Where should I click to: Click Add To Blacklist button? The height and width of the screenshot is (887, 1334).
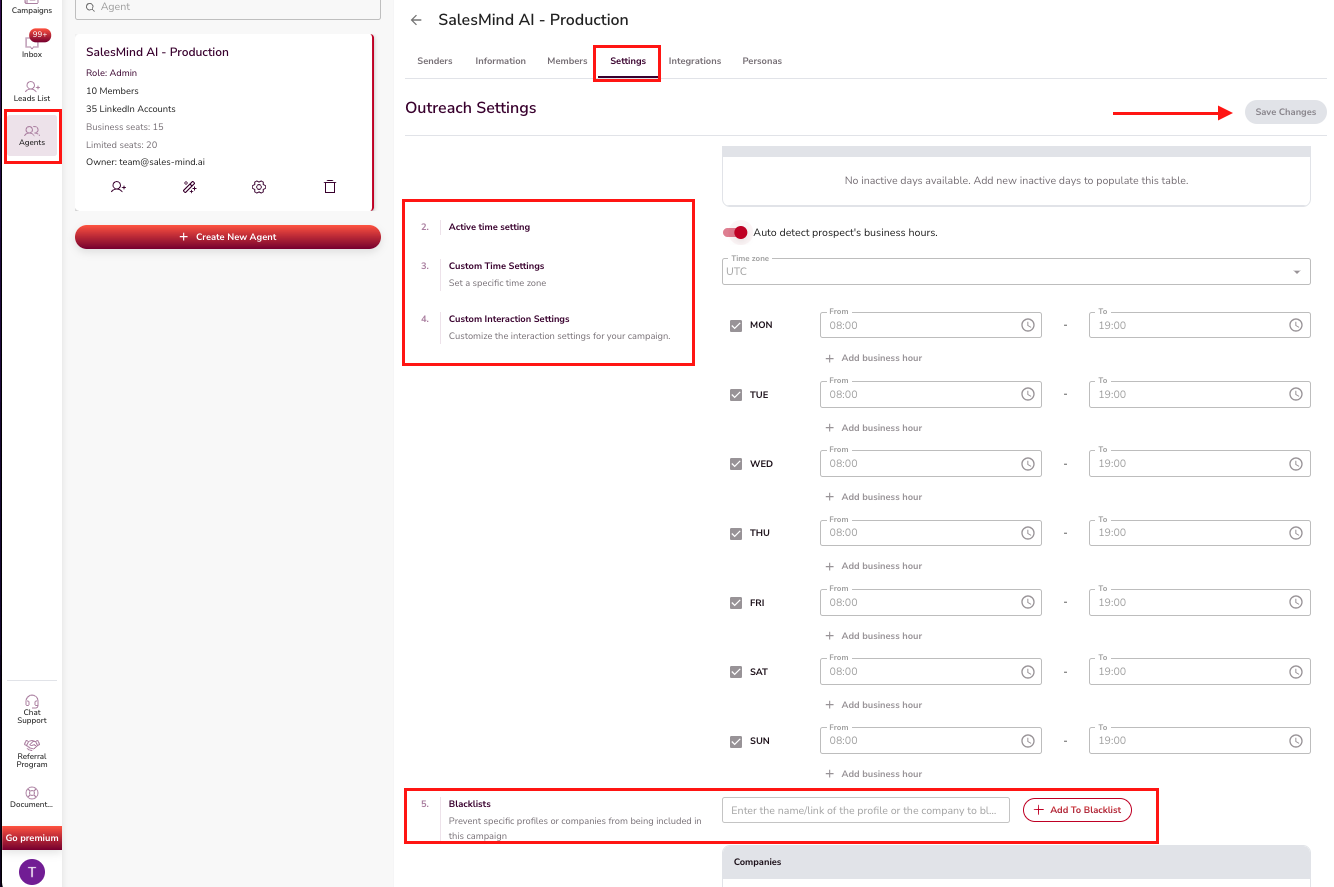(x=1077, y=810)
